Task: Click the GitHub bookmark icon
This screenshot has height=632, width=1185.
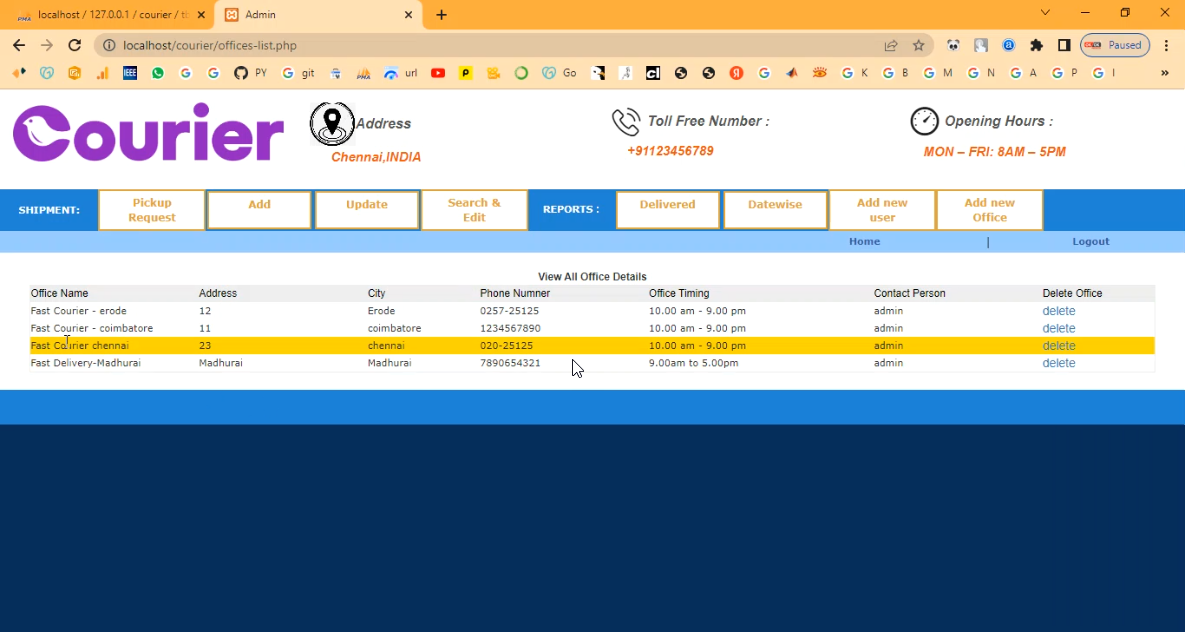Action: tap(240, 73)
